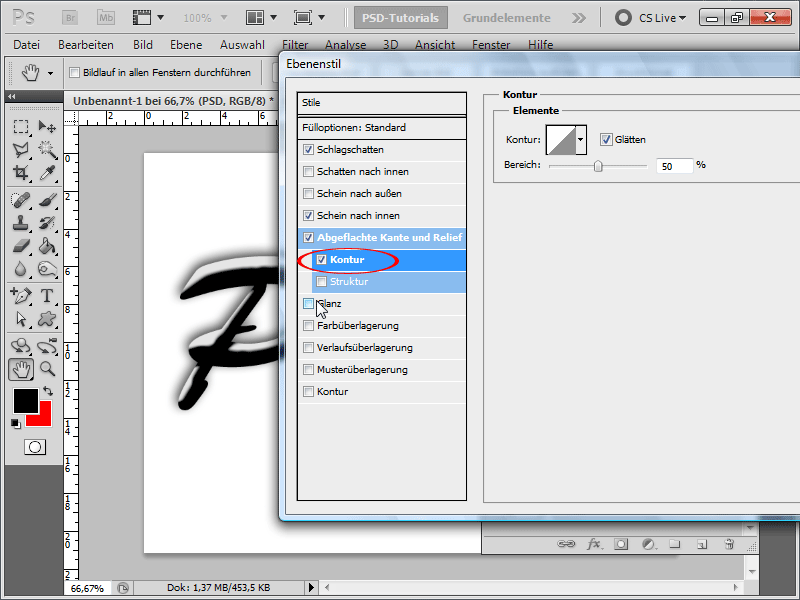Select the Crop tool

pyautogui.click(x=20, y=172)
